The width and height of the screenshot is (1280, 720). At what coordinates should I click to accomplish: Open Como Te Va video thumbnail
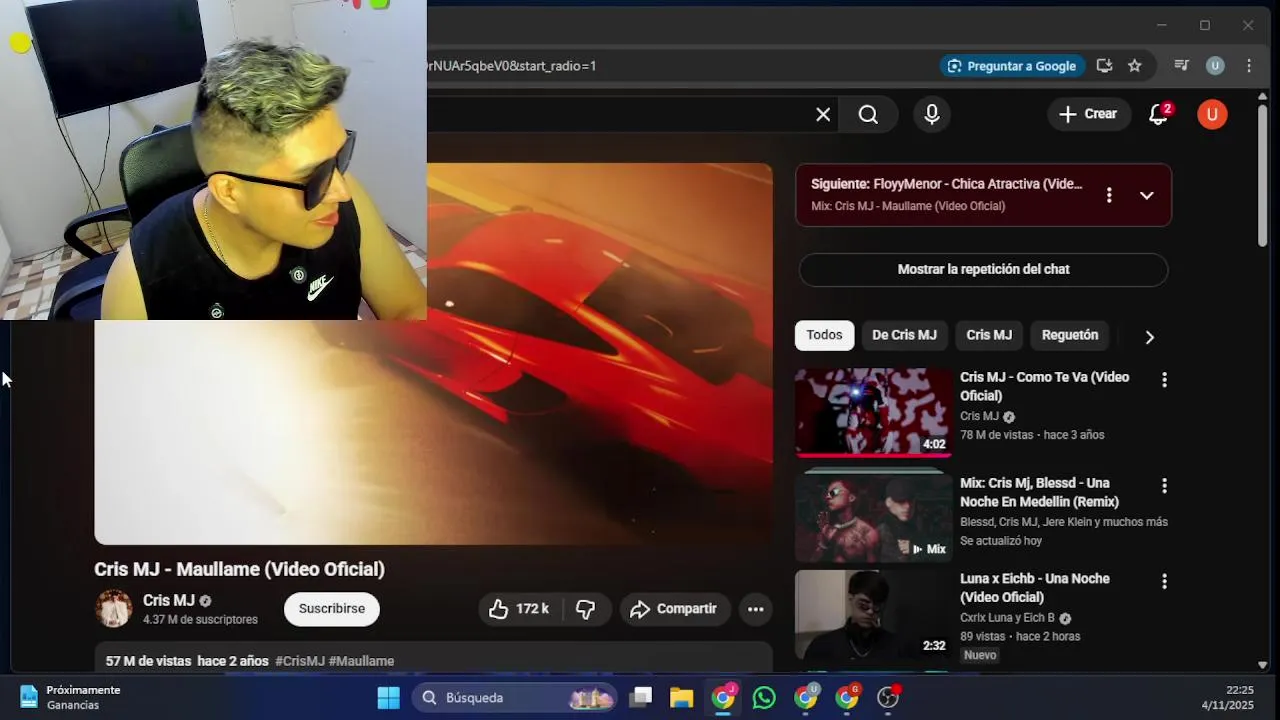click(x=873, y=412)
